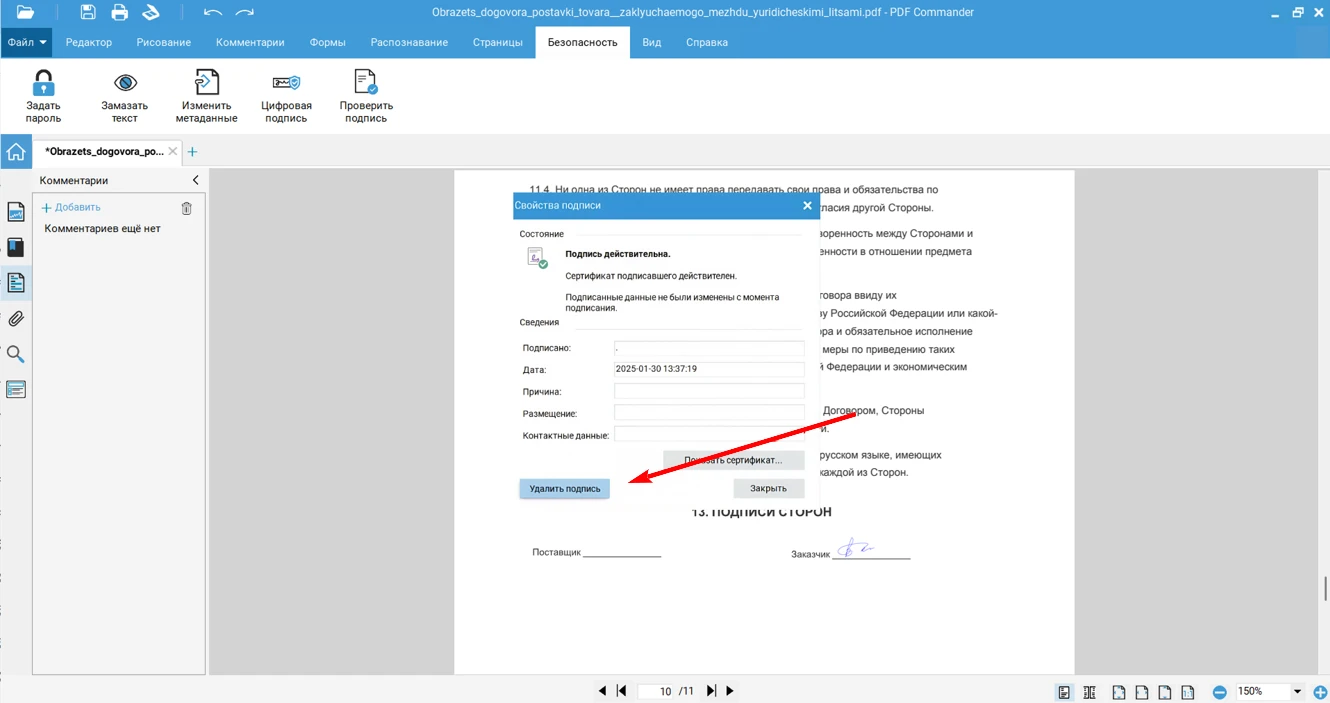The height and width of the screenshot is (703, 1330).
Task: Switch to the Editor ribbon tab
Action: [89, 43]
